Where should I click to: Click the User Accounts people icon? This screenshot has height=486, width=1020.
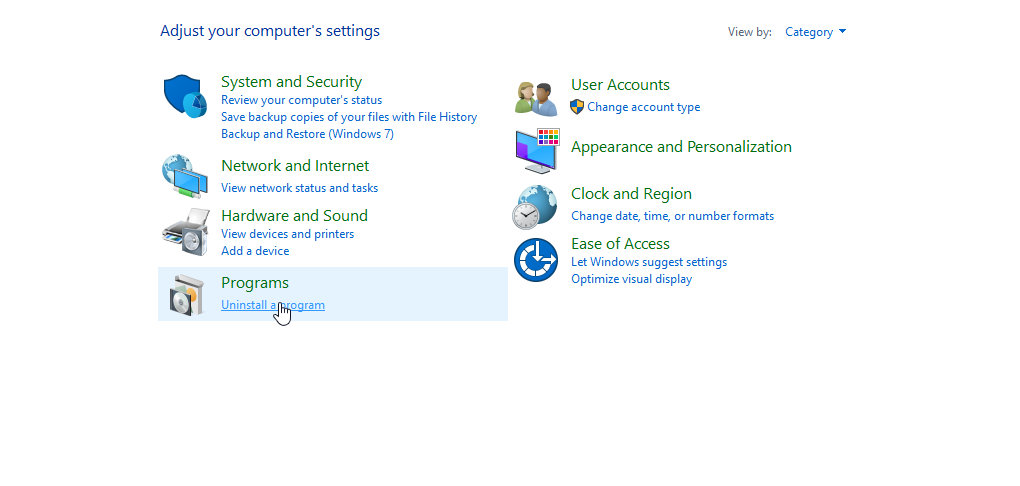tap(536, 99)
